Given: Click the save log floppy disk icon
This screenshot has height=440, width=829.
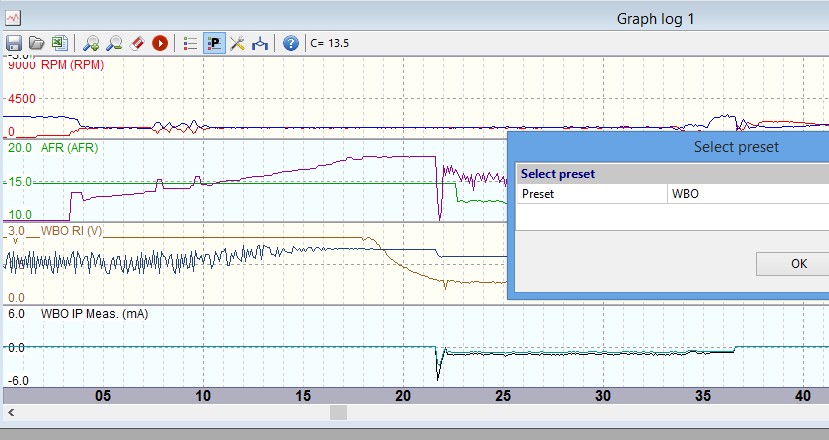Looking at the screenshot, I should coord(14,43).
